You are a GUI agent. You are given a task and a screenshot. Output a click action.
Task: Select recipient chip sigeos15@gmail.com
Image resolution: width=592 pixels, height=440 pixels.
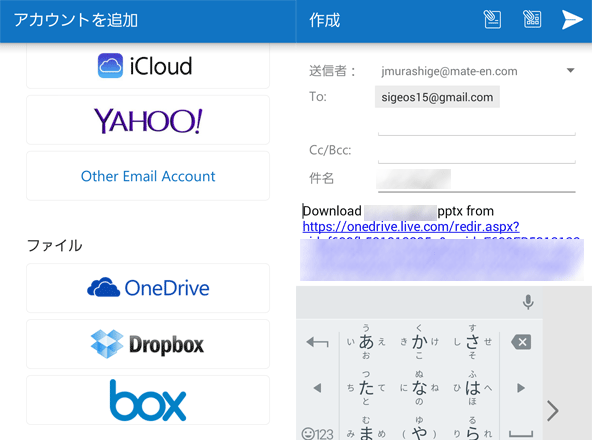coord(437,97)
